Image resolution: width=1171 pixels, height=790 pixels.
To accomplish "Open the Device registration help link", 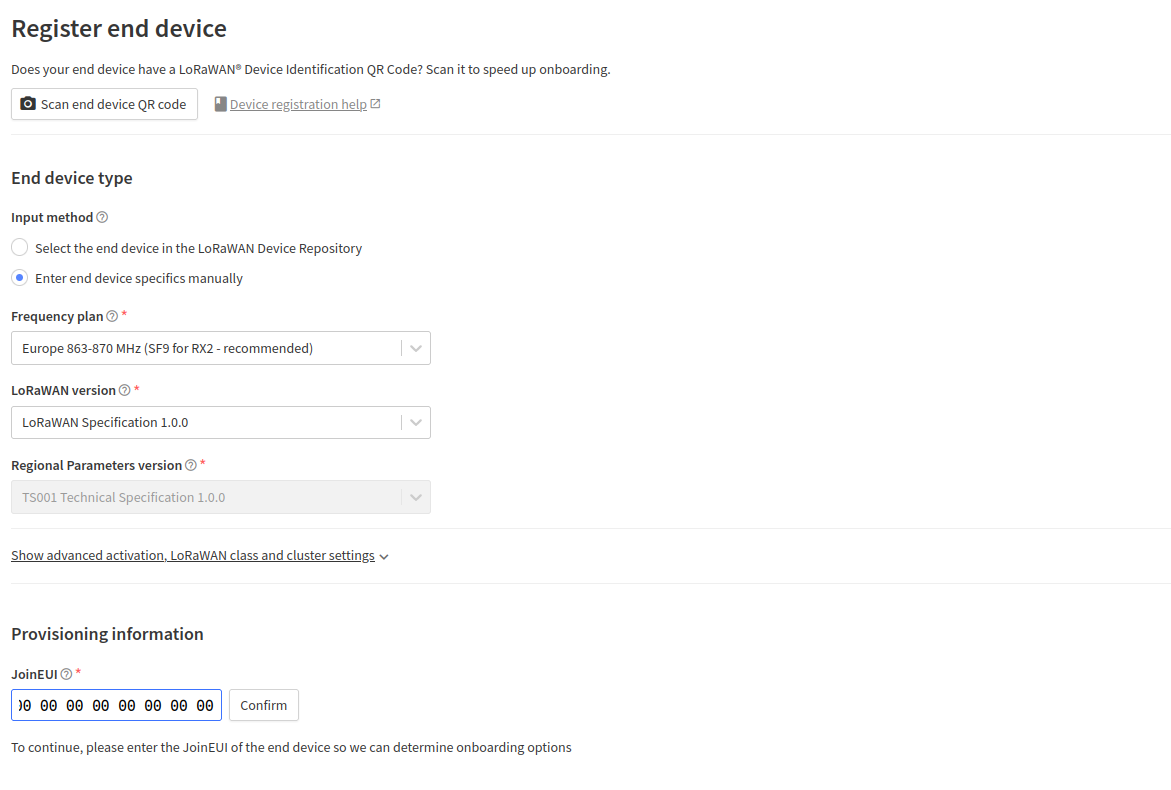I will tap(298, 105).
